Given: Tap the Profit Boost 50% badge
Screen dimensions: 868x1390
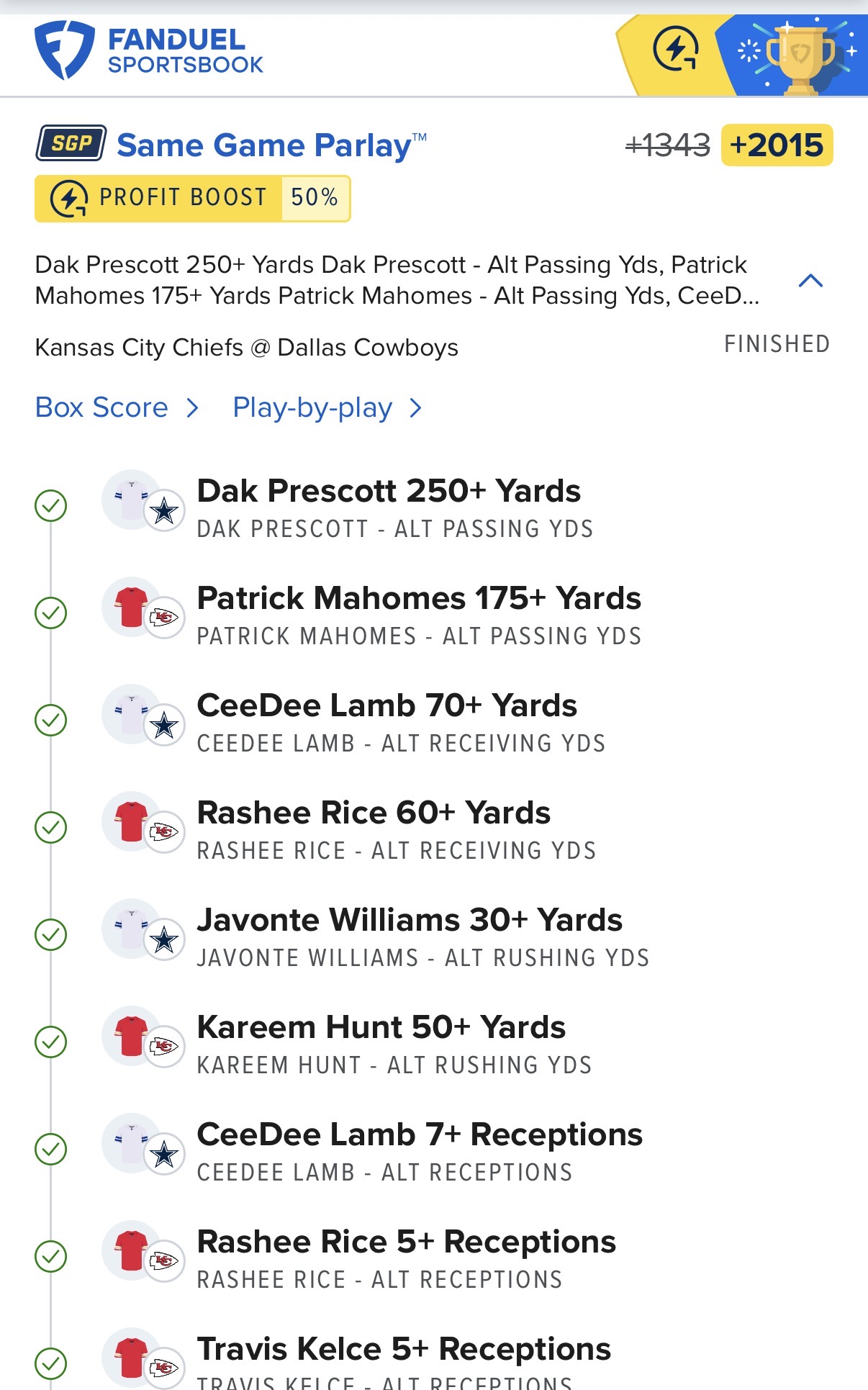Looking at the screenshot, I should [192, 198].
